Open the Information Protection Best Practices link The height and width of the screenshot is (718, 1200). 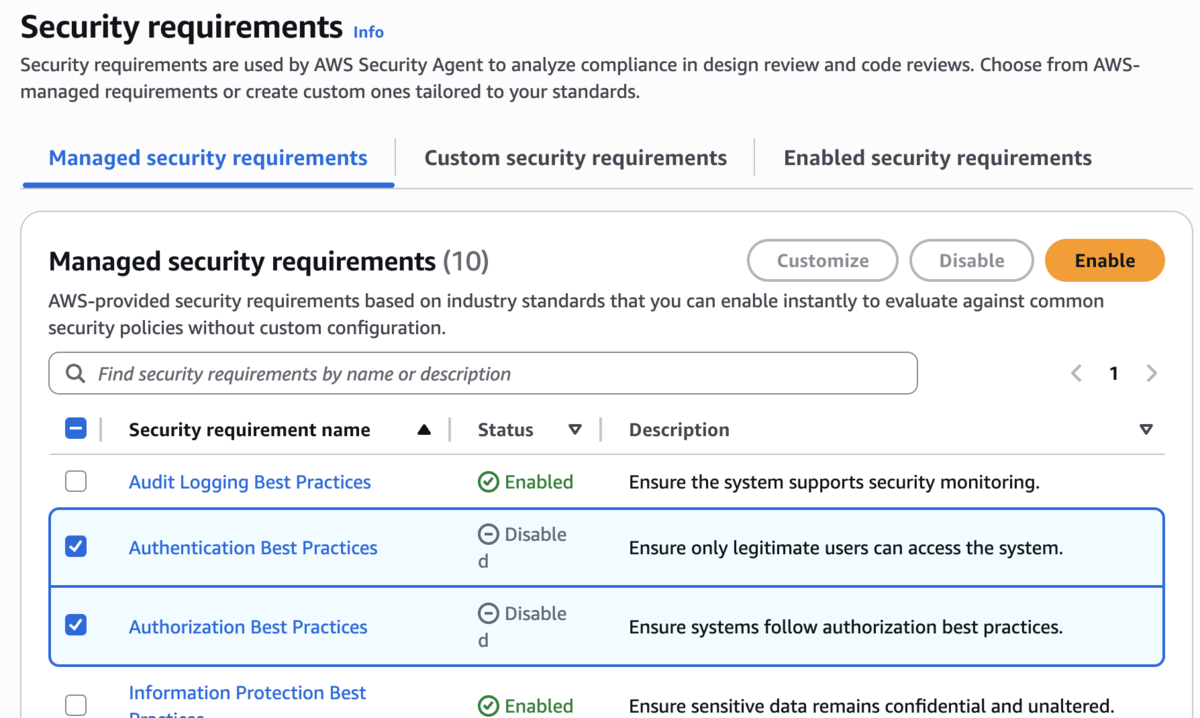click(x=247, y=700)
